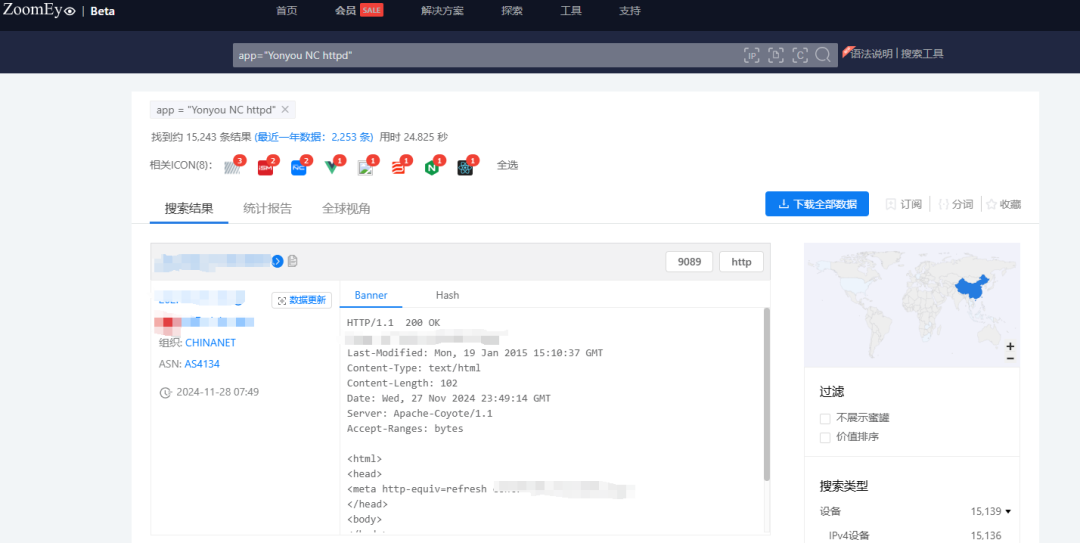Click the 收藏 star favorite option
The width and height of the screenshot is (1080, 543).
1004,204
